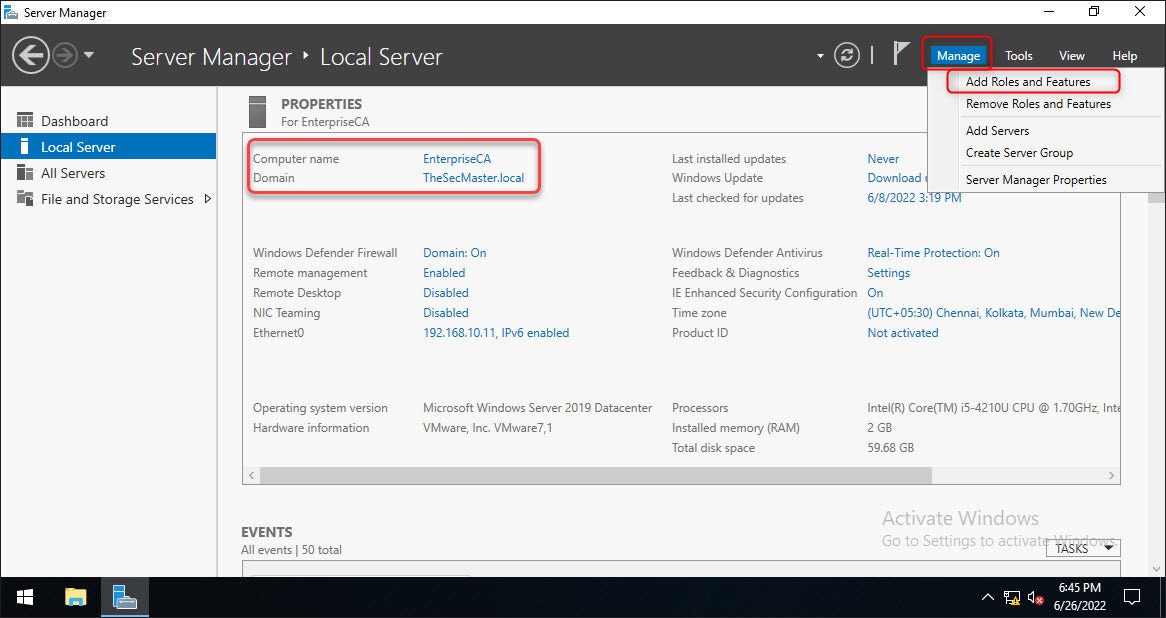Open the navigation history dropdown arrow
This screenshot has width=1166, height=618.
pyautogui.click(x=88, y=55)
